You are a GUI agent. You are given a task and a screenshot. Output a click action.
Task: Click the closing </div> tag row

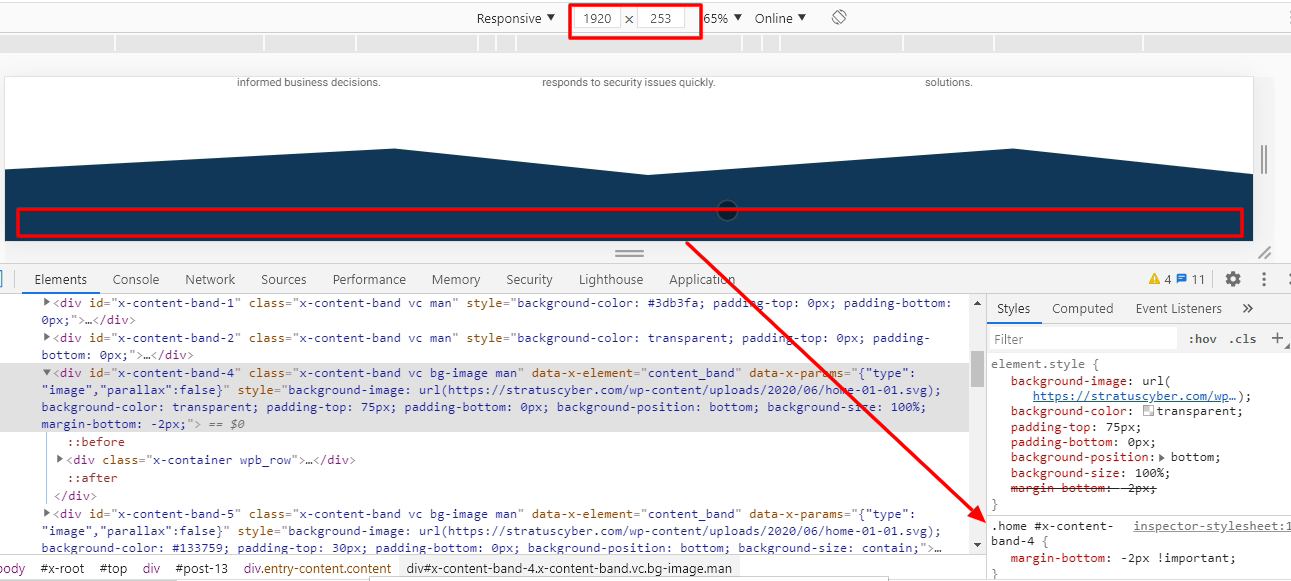point(77,496)
